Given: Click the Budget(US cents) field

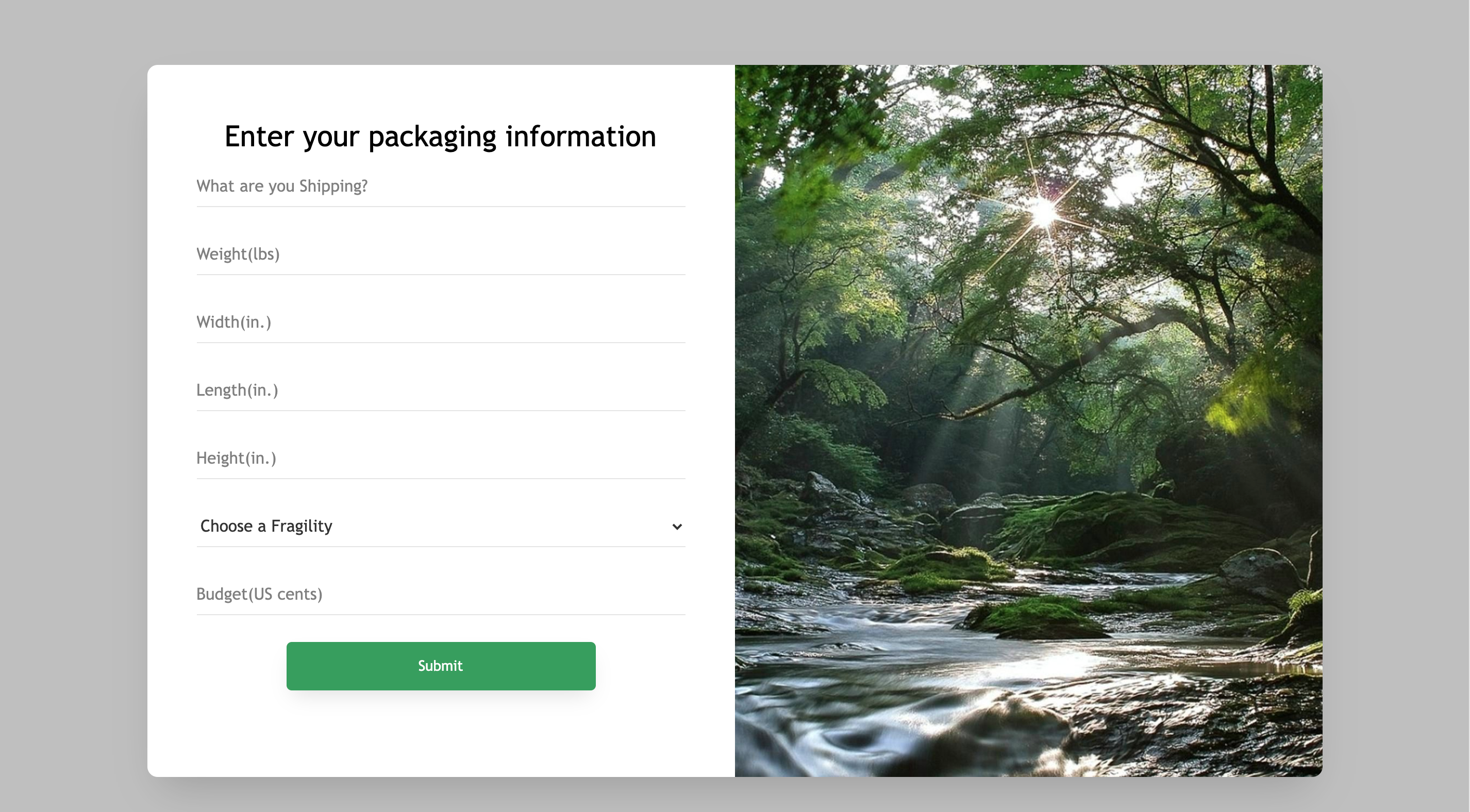Looking at the screenshot, I should click(x=440, y=595).
